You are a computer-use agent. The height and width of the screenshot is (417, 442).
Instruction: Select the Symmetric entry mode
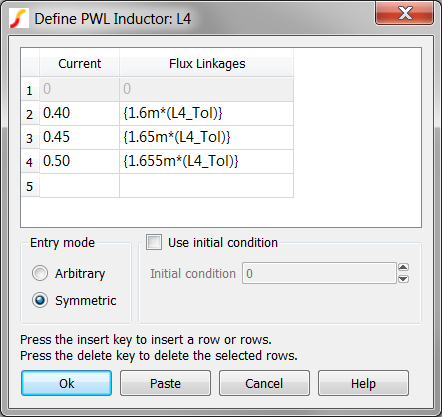tap(40, 300)
